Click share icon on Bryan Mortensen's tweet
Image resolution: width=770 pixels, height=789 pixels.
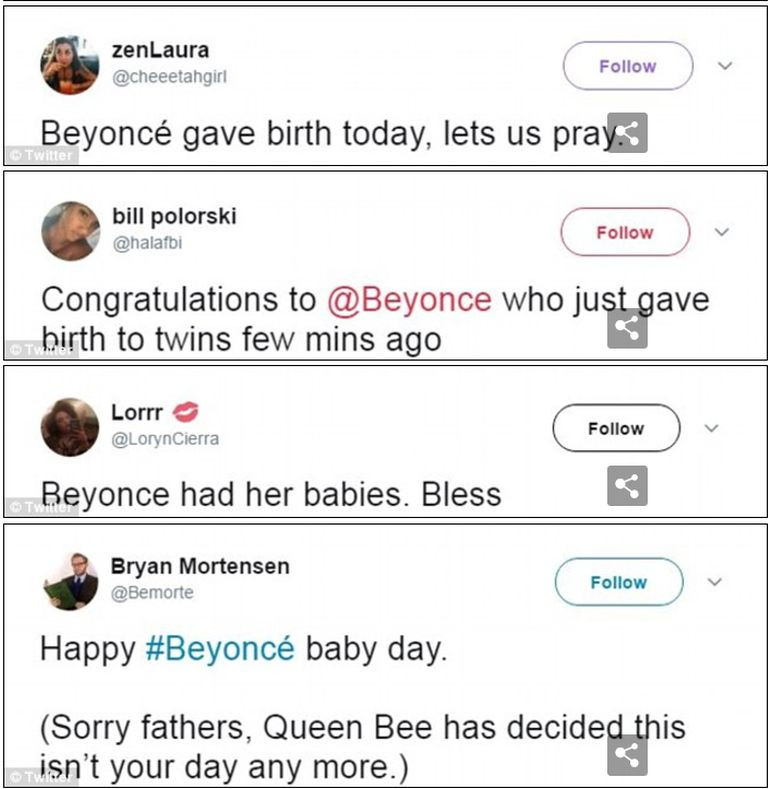(627, 755)
